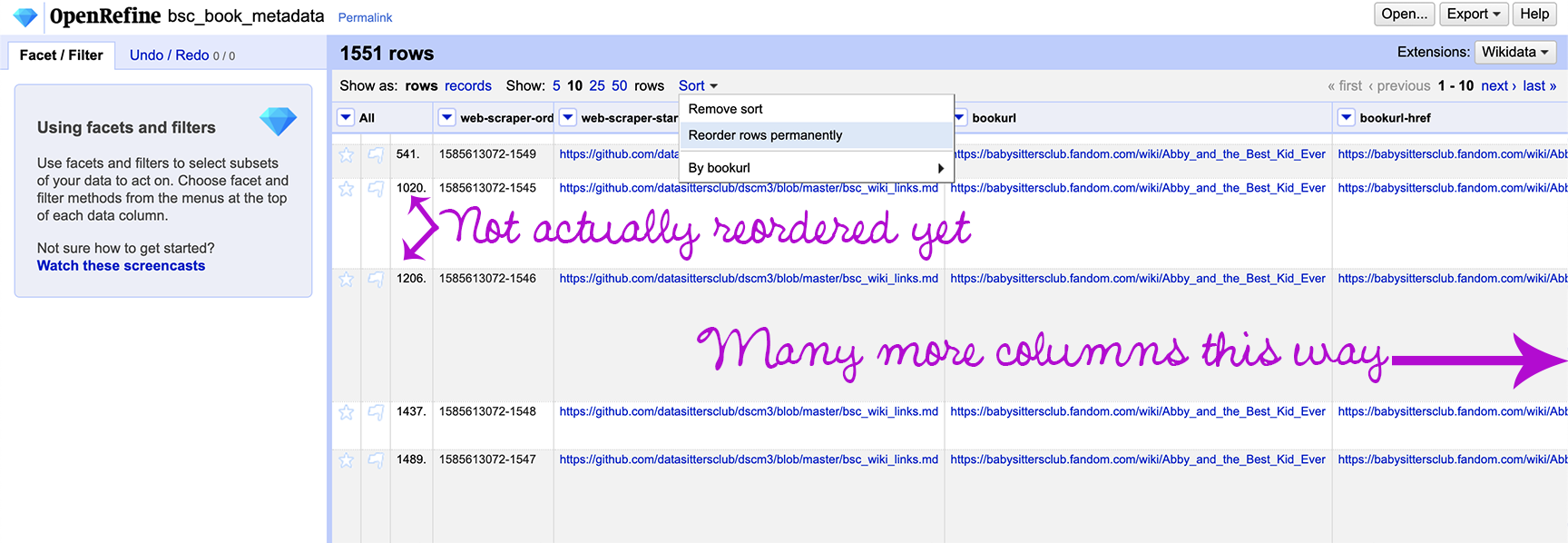This screenshot has width=1568, height=543.
Task: Go to the first page
Action: [x=1345, y=85]
